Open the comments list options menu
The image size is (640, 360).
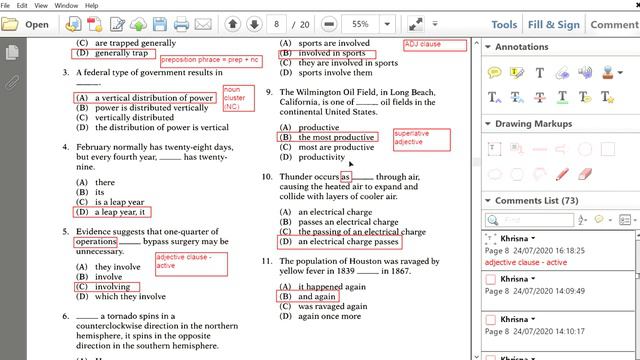(x=627, y=220)
